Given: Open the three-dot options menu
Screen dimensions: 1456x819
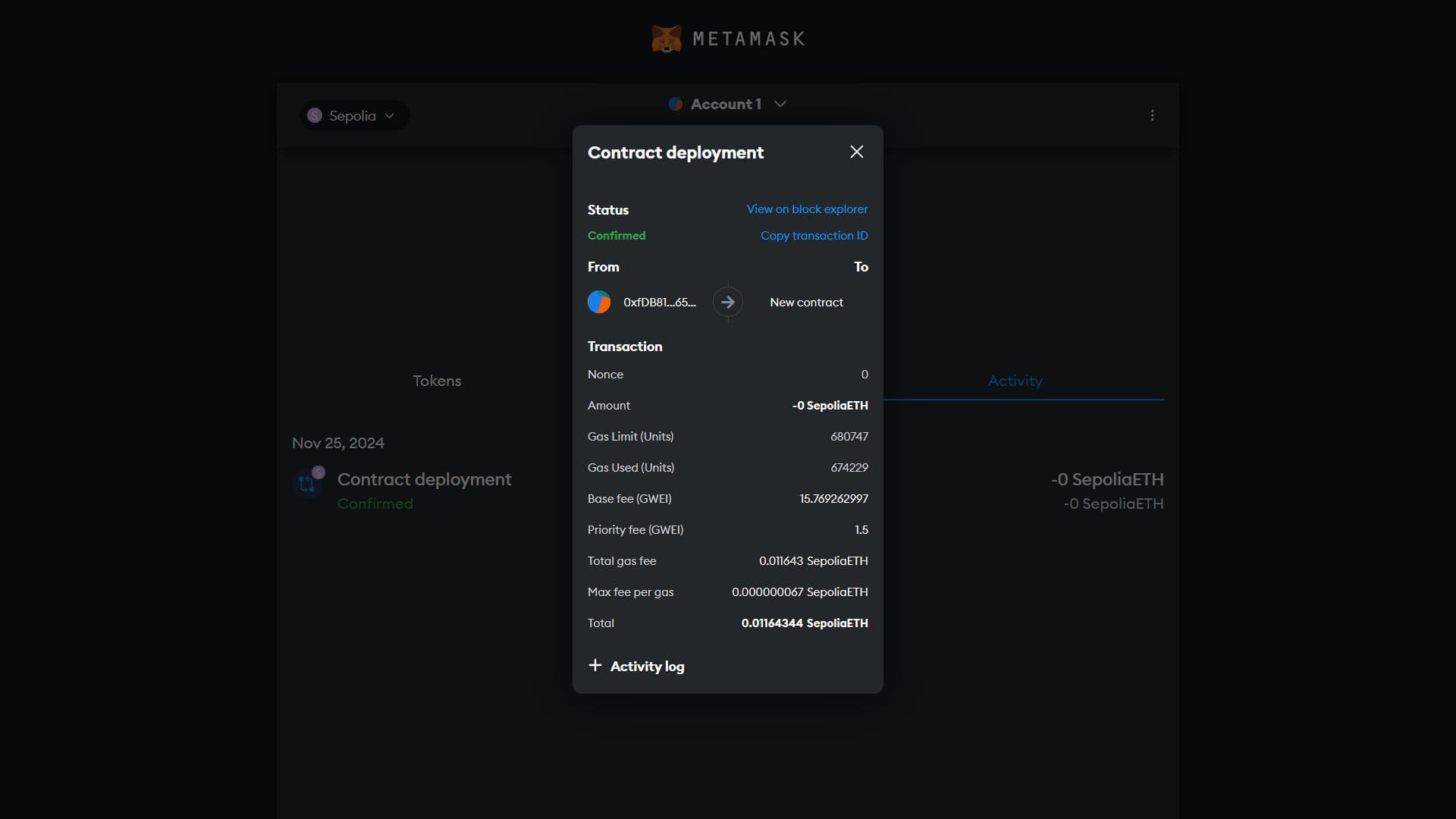Looking at the screenshot, I should 1152,115.
